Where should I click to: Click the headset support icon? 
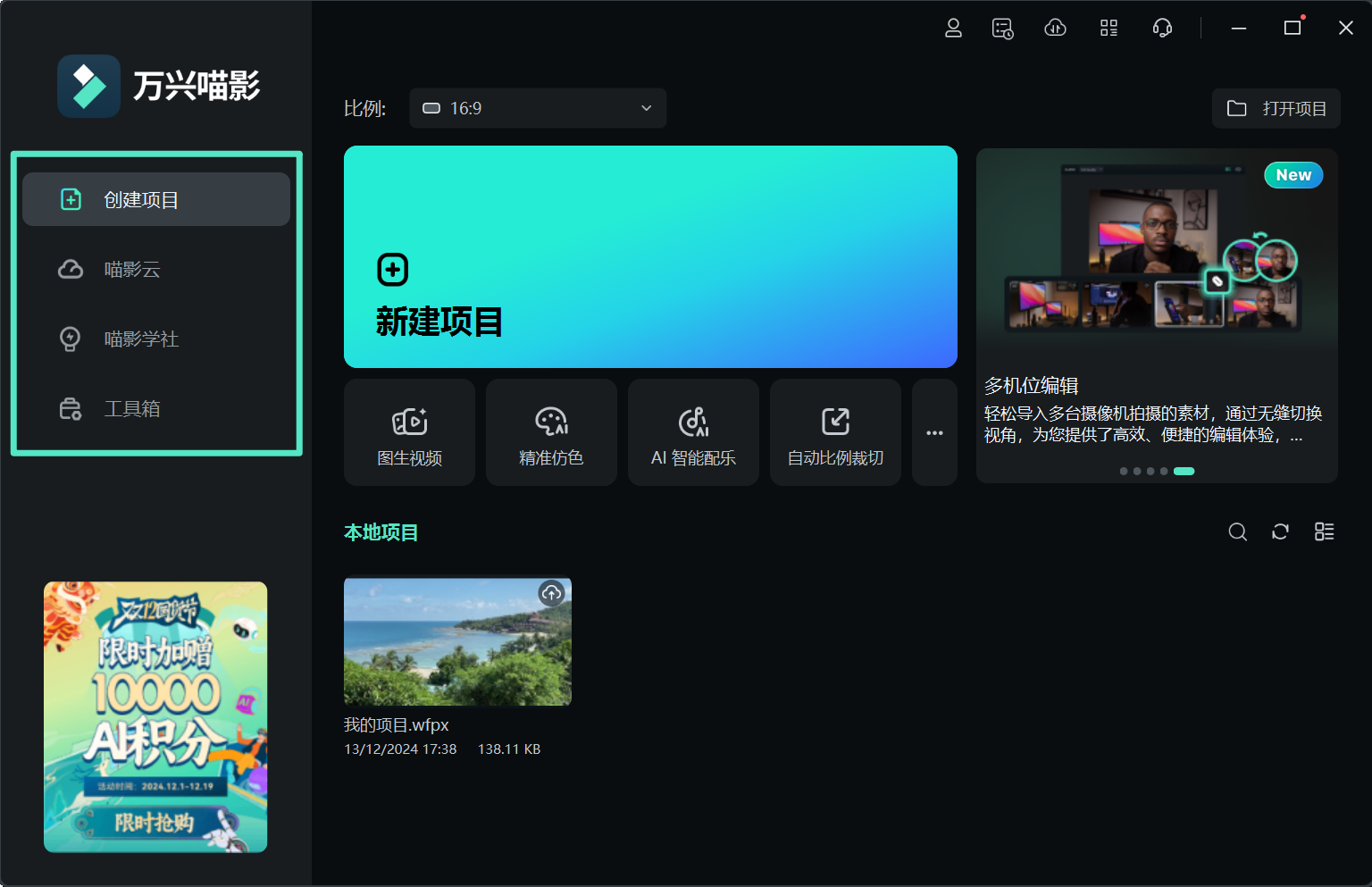click(x=1162, y=28)
